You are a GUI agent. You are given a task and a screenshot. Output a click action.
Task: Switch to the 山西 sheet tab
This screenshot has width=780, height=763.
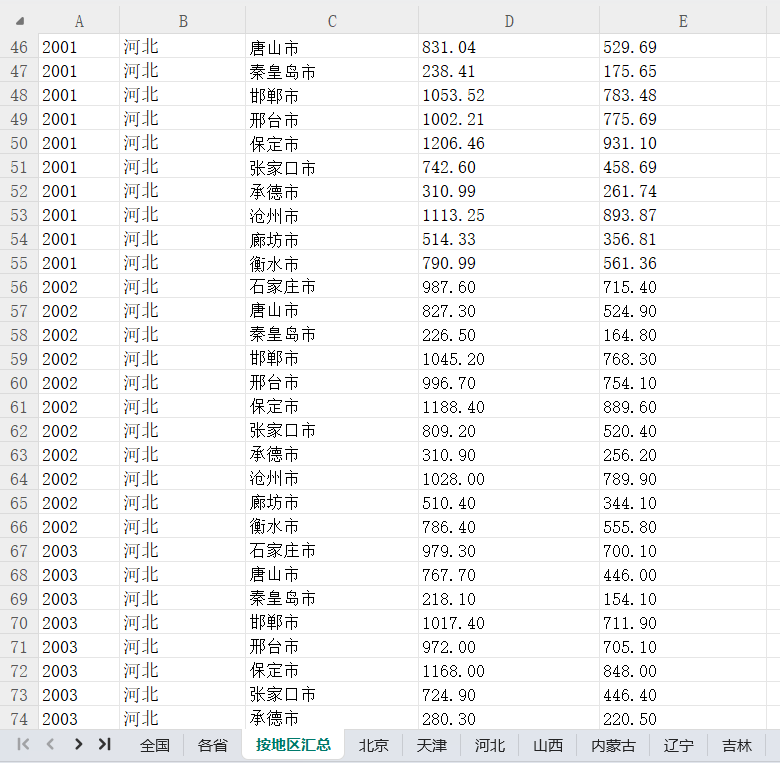(548, 745)
